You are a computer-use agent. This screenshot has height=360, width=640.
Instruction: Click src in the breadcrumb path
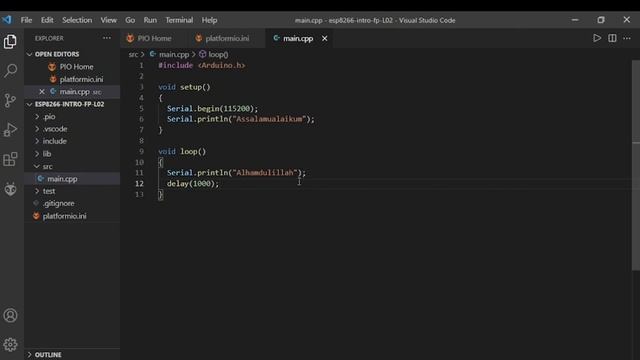point(133,54)
